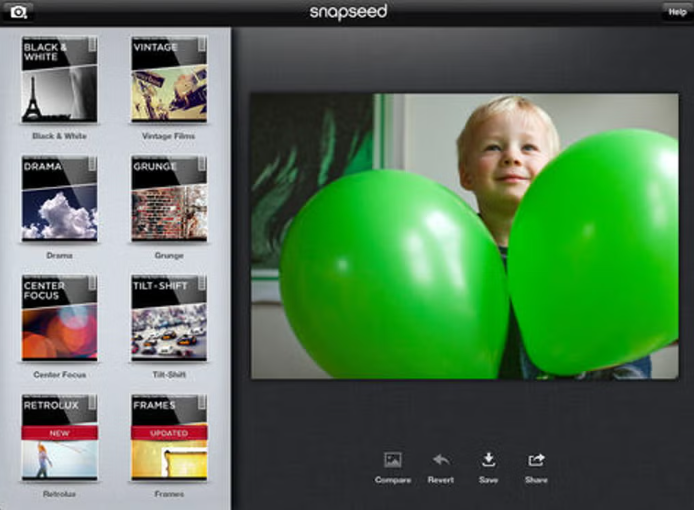Click the "Share" label text

(x=536, y=480)
